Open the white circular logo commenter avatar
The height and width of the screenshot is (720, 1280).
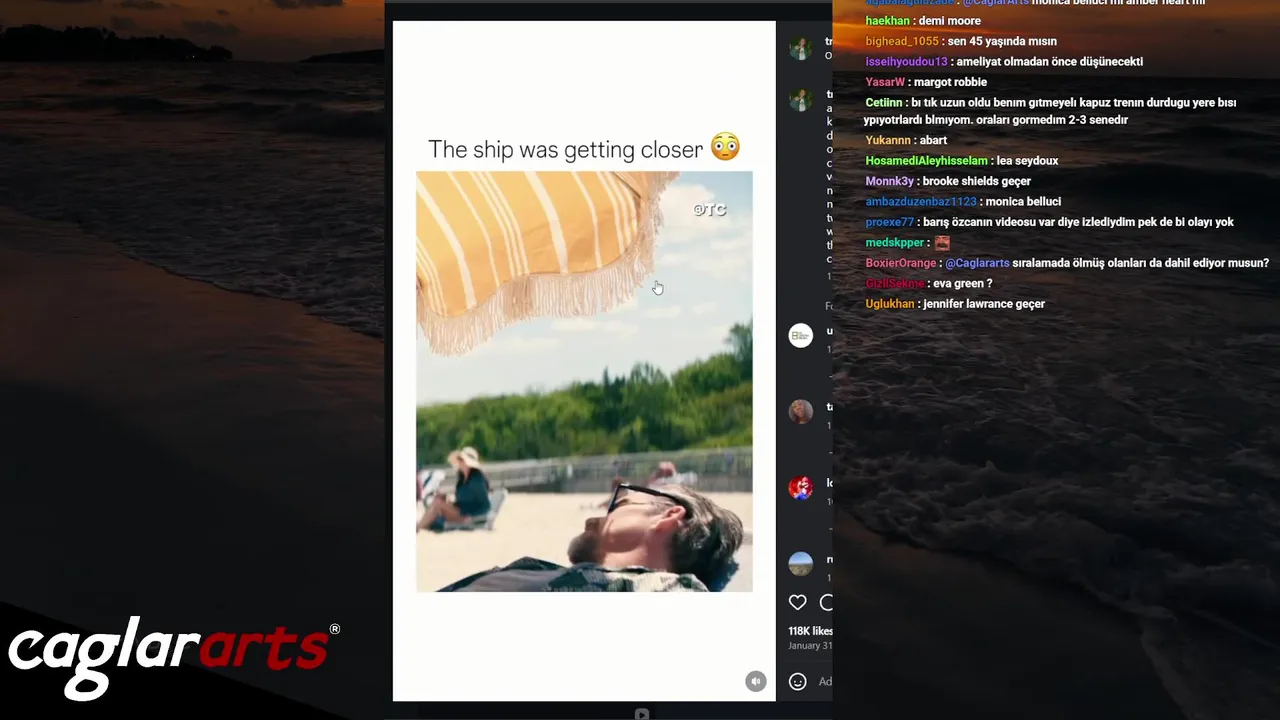pos(801,336)
